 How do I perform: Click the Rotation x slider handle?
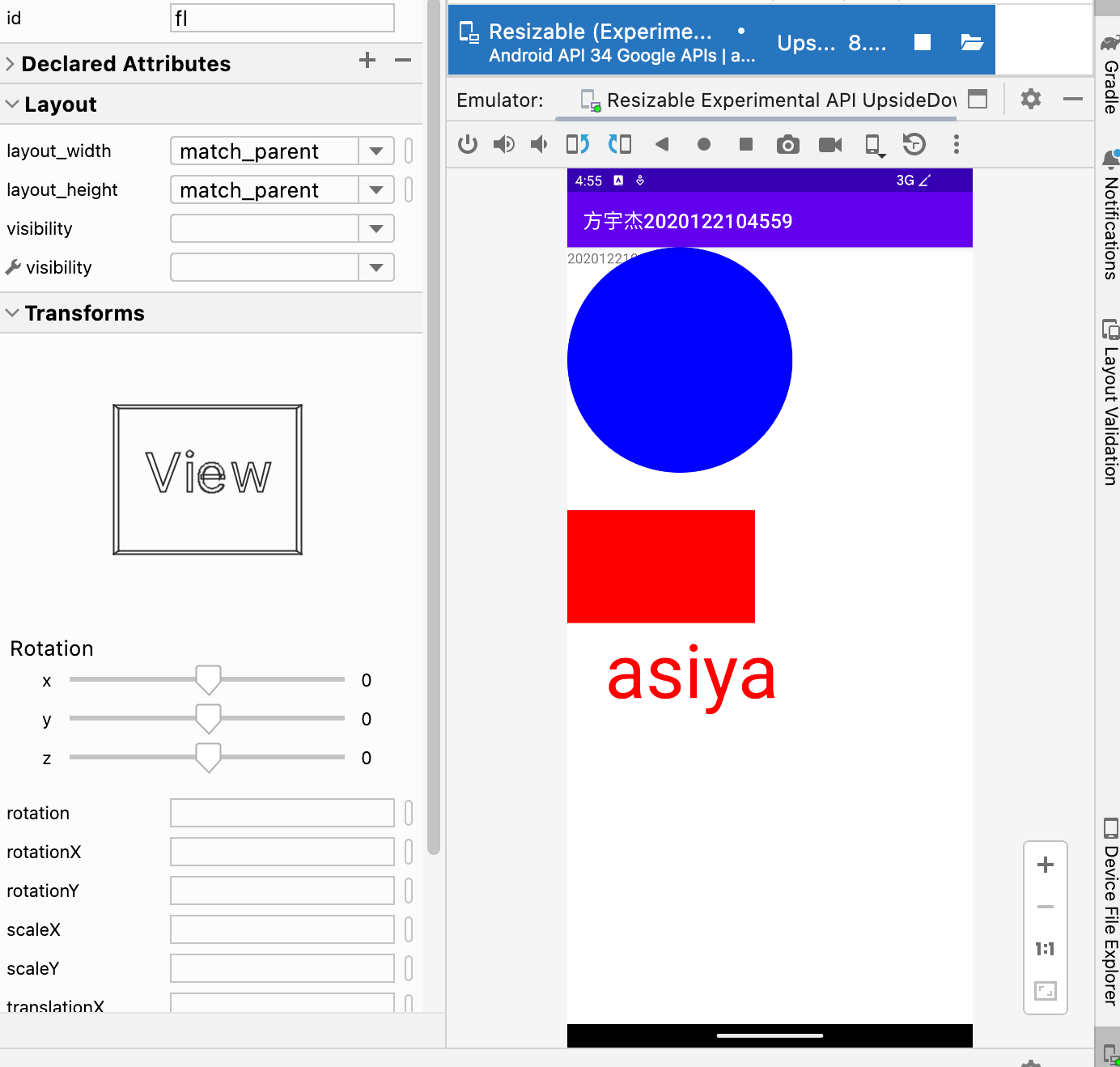click(209, 680)
